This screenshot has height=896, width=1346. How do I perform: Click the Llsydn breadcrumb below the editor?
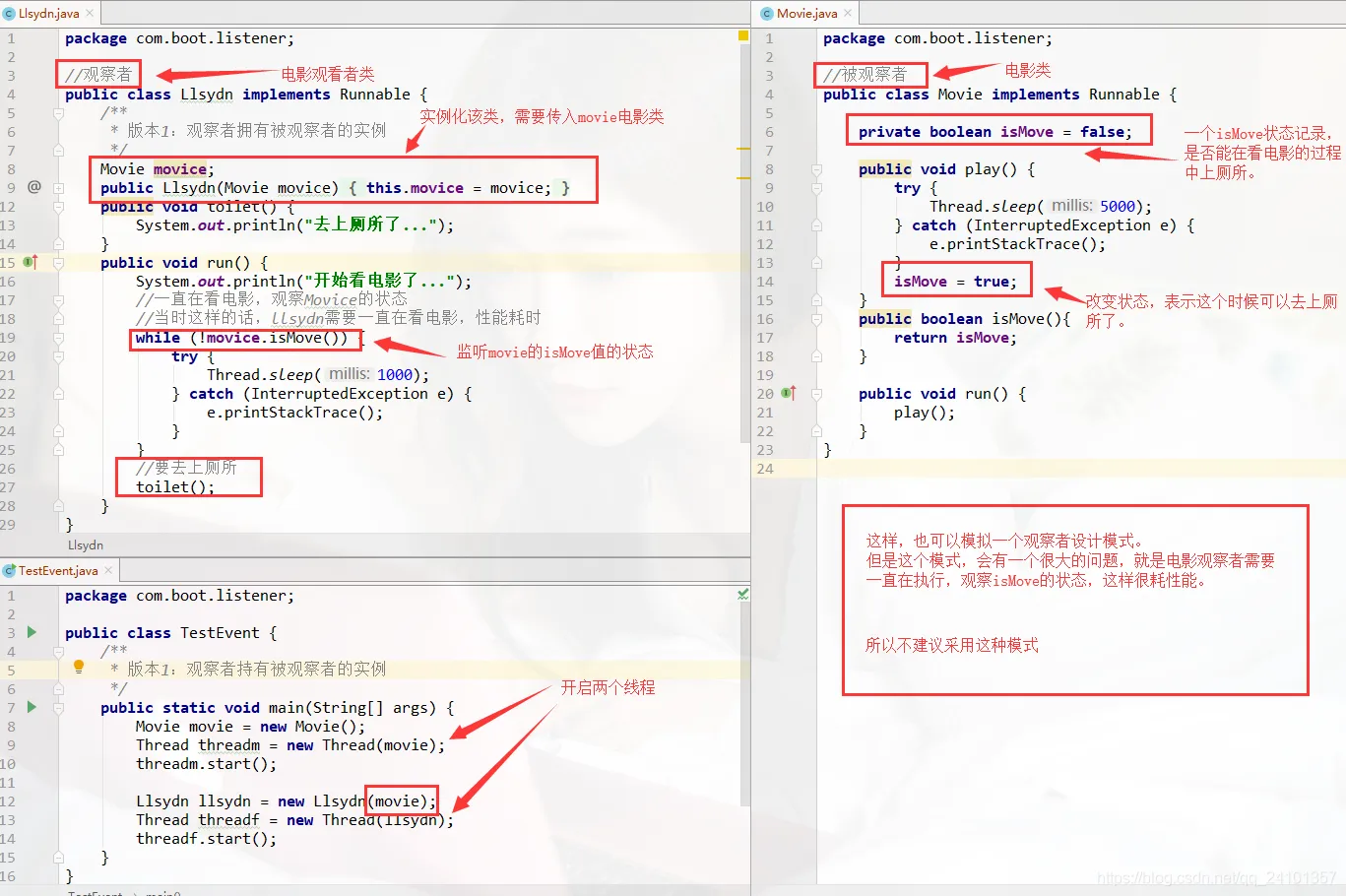pyautogui.click(x=85, y=544)
